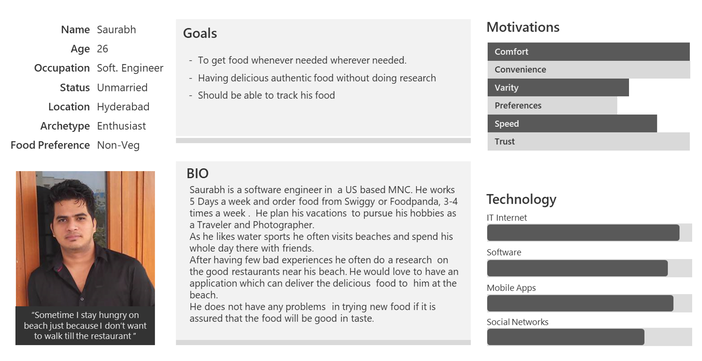This screenshot has width=702, height=361.
Task: Select the Non-Veg food preference text
Action: point(118,146)
